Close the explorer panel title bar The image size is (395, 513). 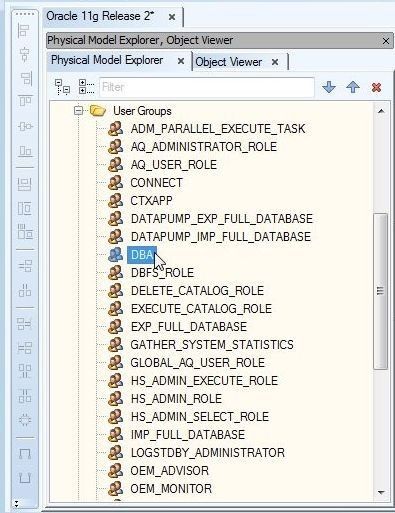(x=386, y=41)
